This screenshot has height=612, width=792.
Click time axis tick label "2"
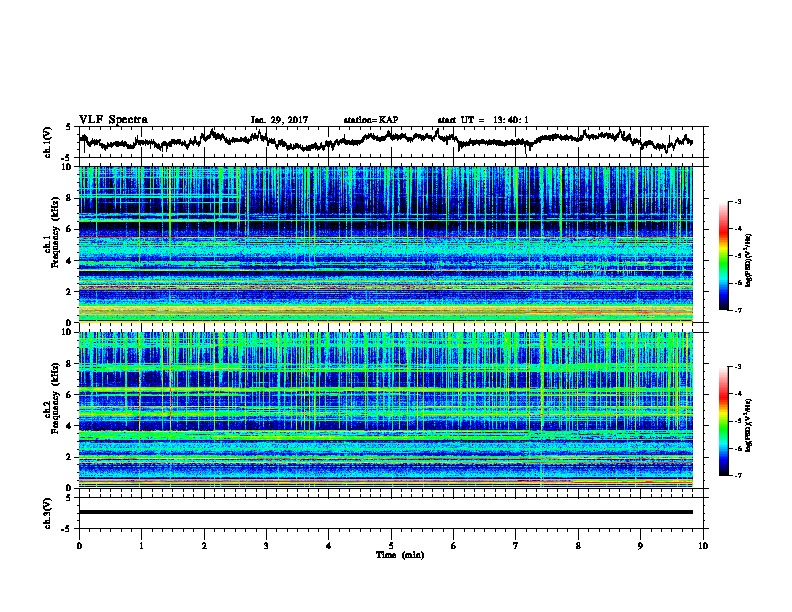pyautogui.click(x=204, y=546)
